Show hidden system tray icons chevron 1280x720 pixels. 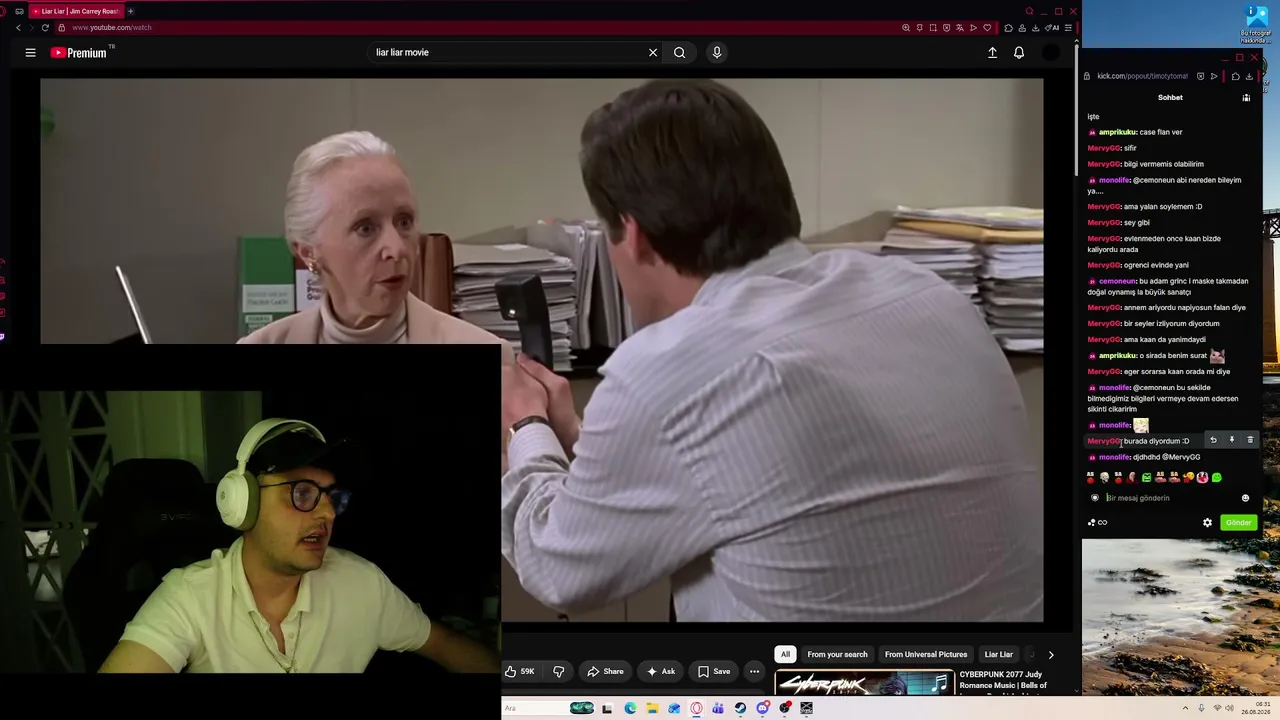[x=1185, y=708]
